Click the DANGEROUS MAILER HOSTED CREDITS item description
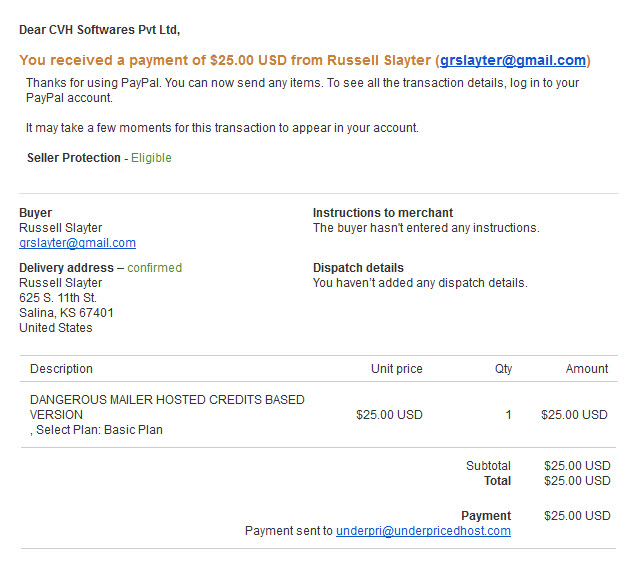 [x=167, y=407]
